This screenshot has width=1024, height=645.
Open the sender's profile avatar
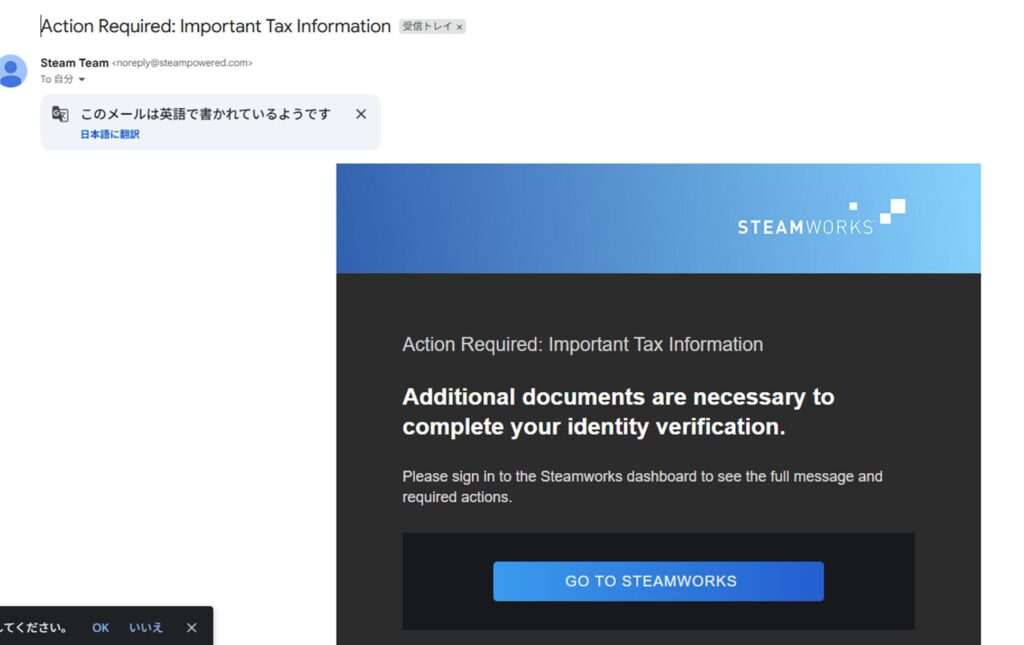12,71
